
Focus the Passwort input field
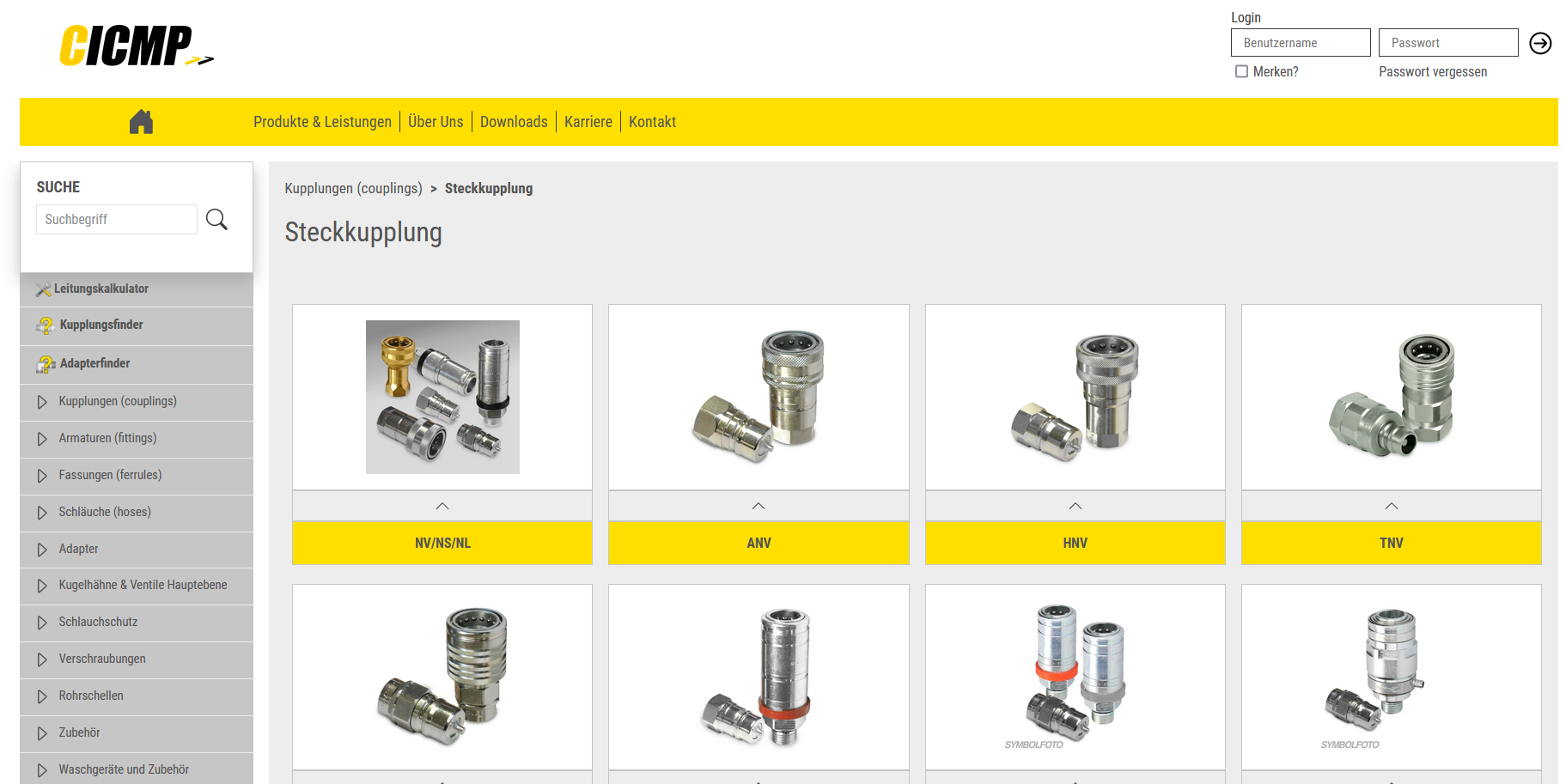click(x=1448, y=43)
